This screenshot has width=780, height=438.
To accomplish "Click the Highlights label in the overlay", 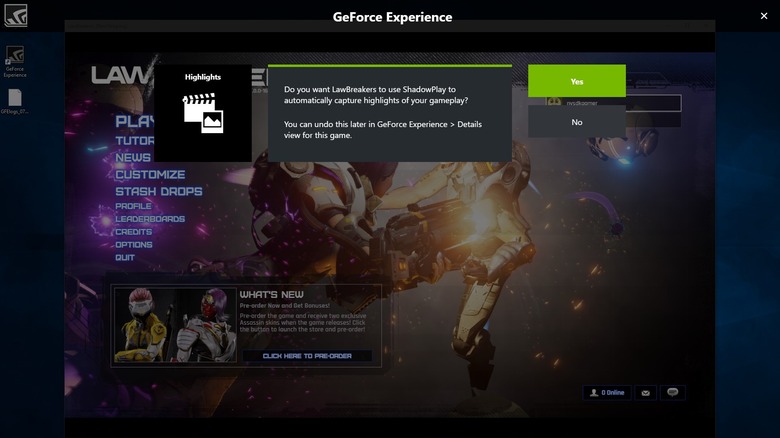I will pyautogui.click(x=203, y=77).
